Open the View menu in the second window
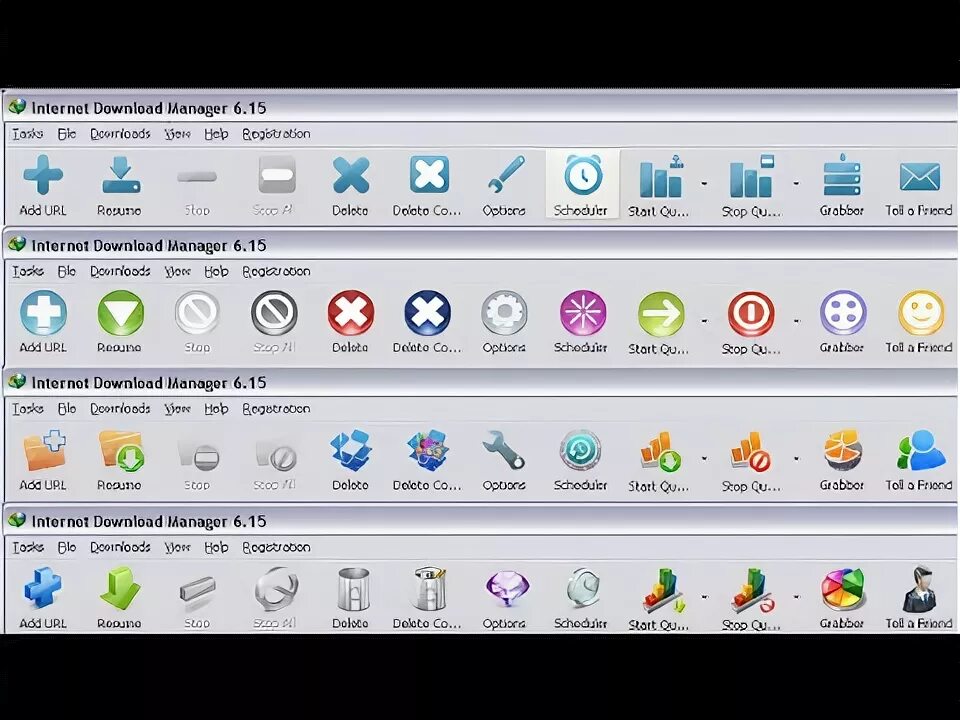The height and width of the screenshot is (720, 960). click(x=178, y=271)
